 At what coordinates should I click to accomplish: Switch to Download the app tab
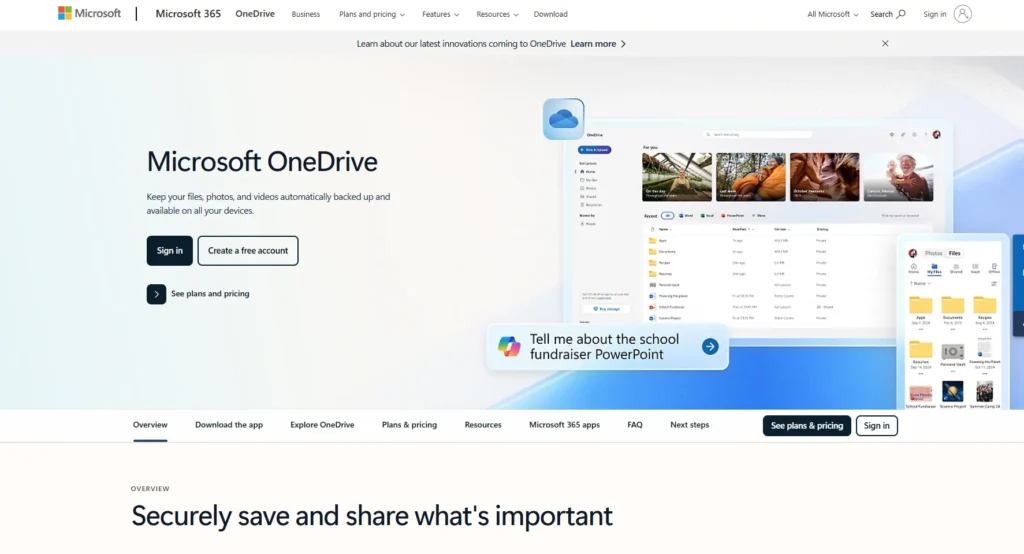pos(229,425)
